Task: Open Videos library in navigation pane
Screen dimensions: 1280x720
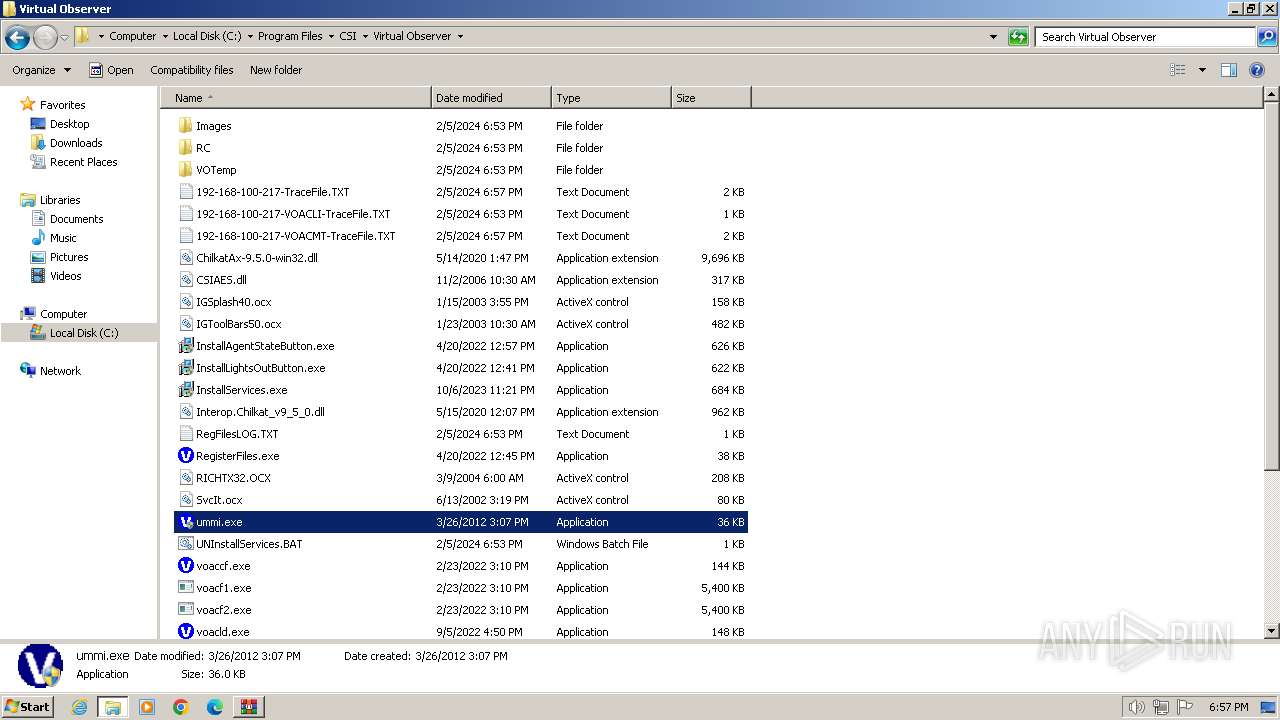Action: click(66, 276)
